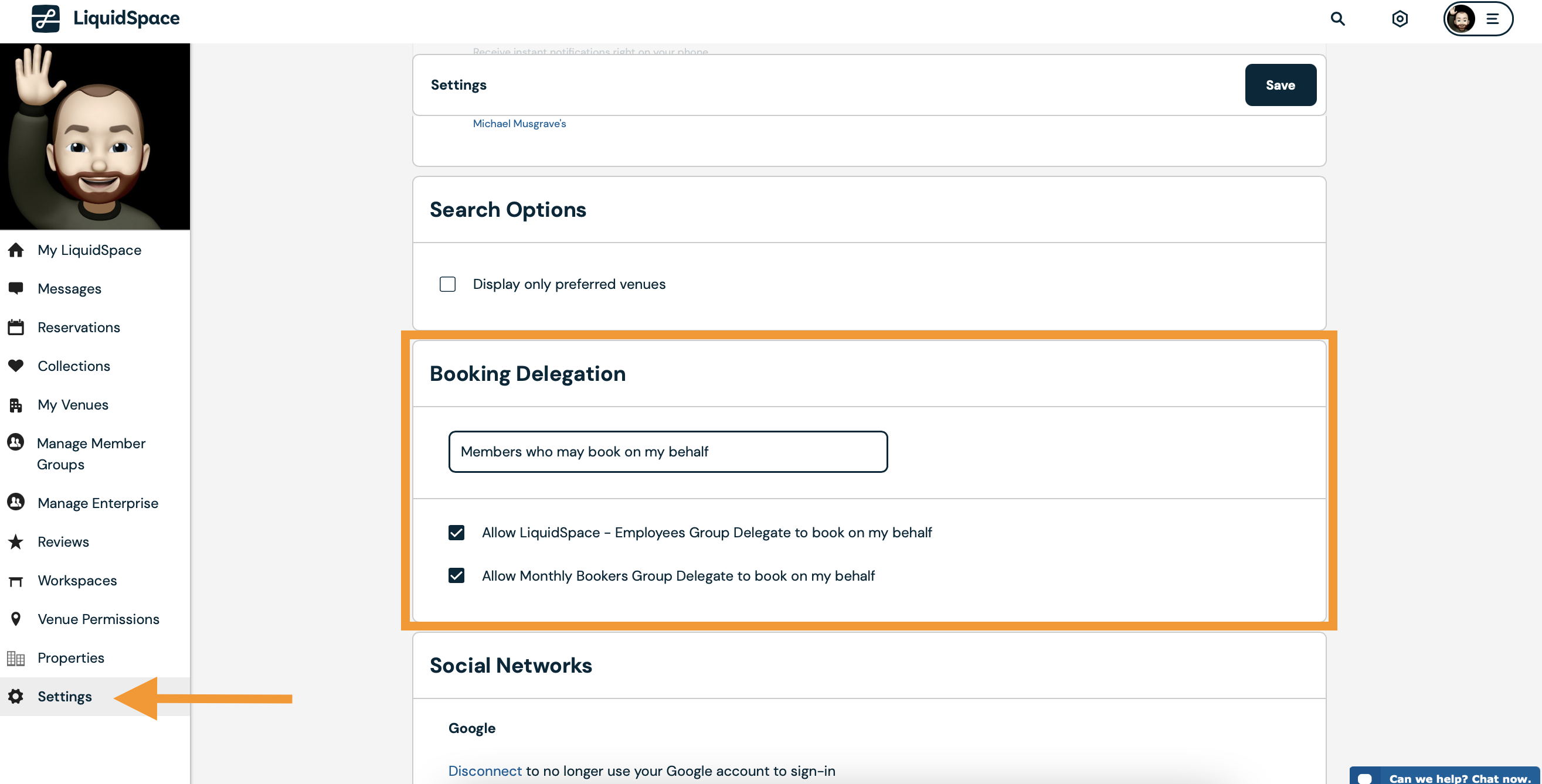Viewport: 1542px width, 784px height.
Task: Focus Members who may book field
Action: pyautogui.click(x=668, y=452)
